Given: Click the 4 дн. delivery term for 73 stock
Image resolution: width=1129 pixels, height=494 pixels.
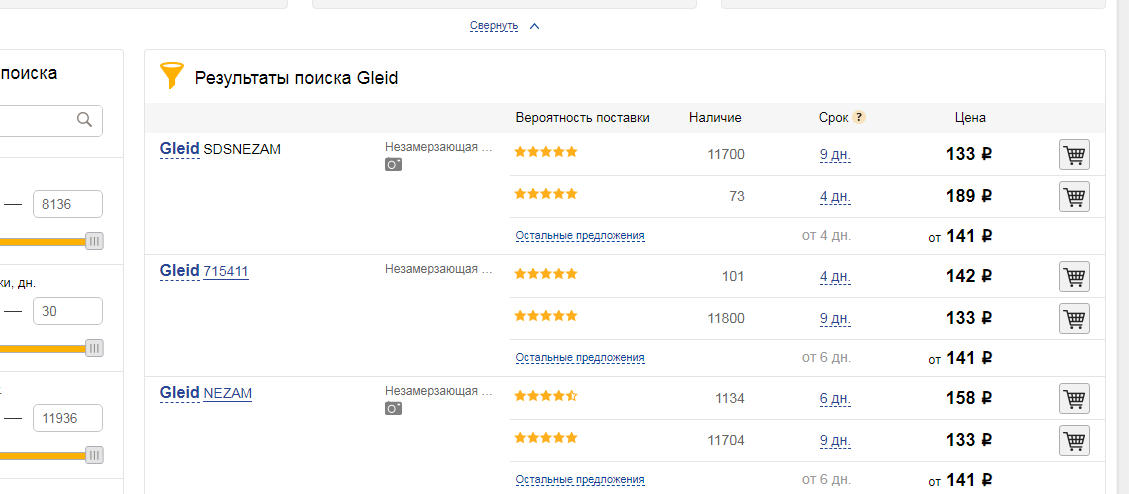Looking at the screenshot, I should click(835, 196).
